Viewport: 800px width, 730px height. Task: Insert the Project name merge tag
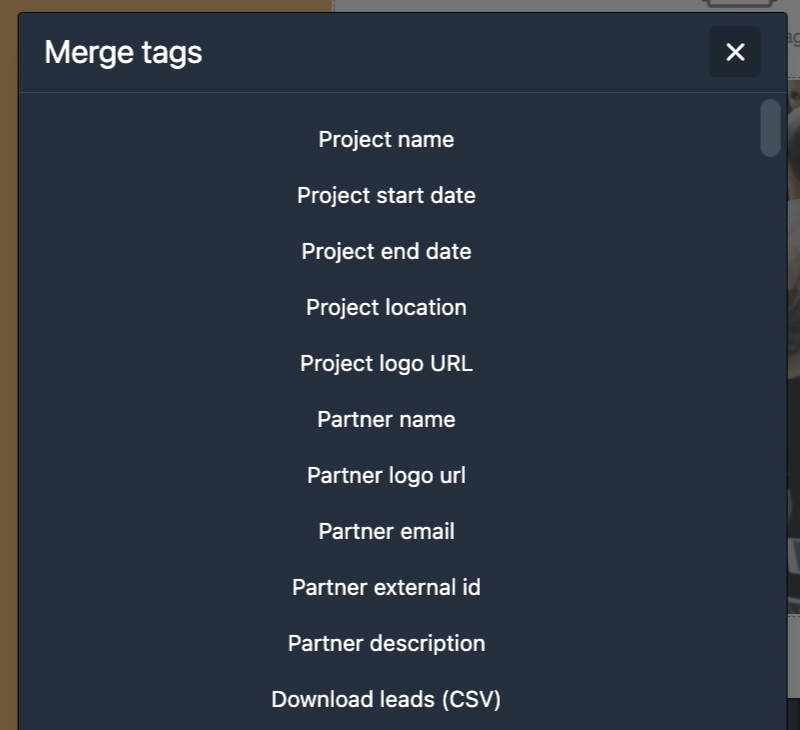pos(386,139)
